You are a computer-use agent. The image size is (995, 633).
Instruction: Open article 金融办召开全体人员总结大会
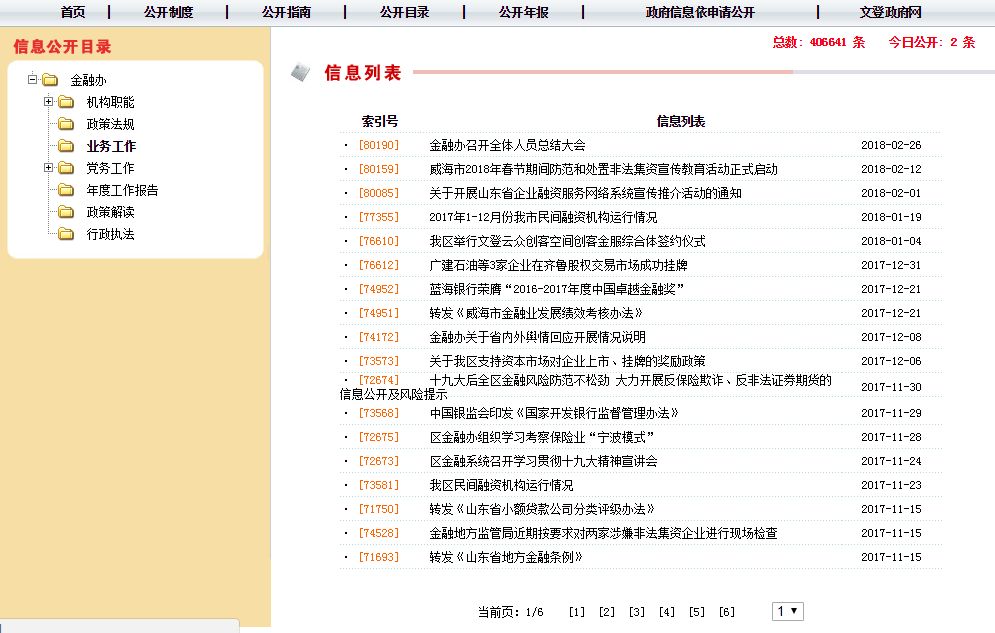pyautogui.click(x=507, y=145)
